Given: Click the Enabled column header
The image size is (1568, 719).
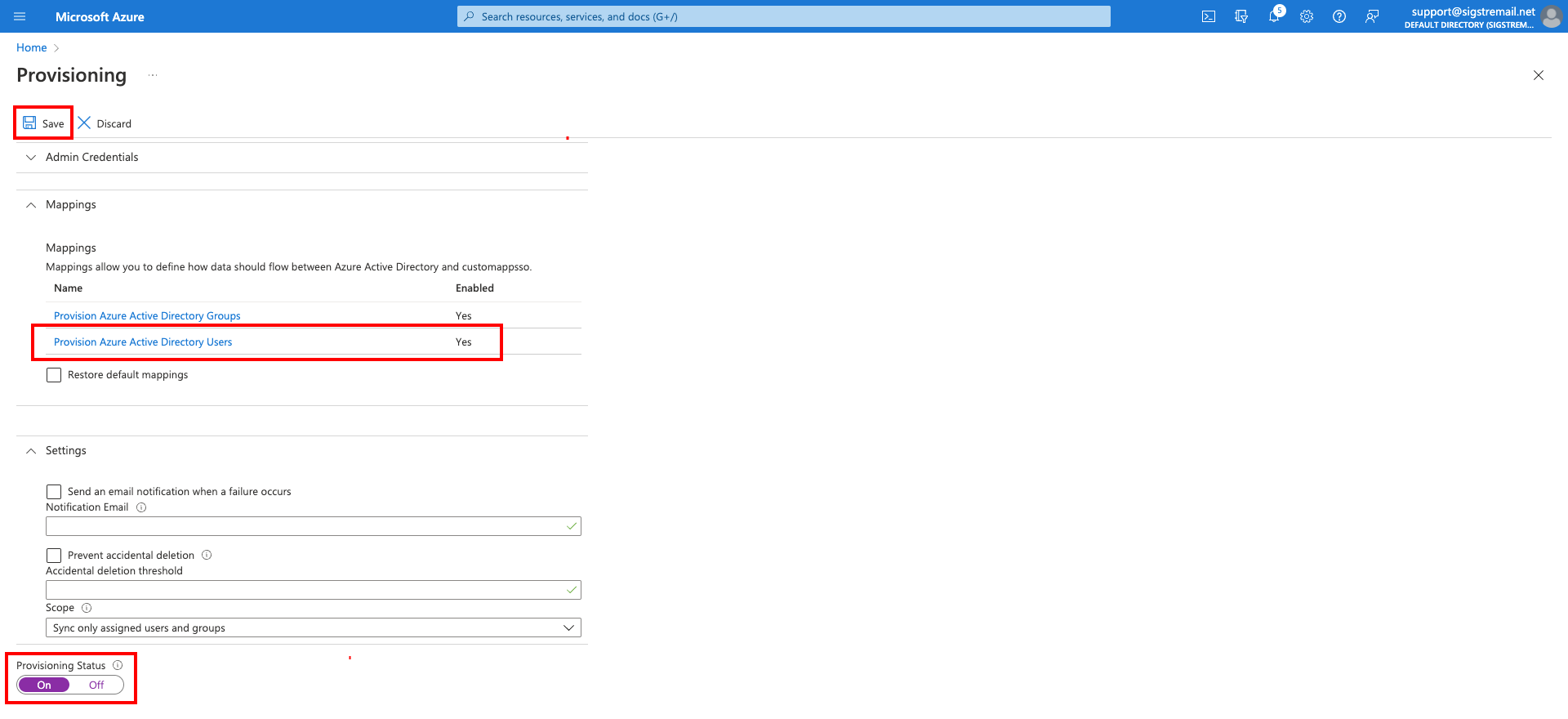Looking at the screenshot, I should tap(474, 288).
